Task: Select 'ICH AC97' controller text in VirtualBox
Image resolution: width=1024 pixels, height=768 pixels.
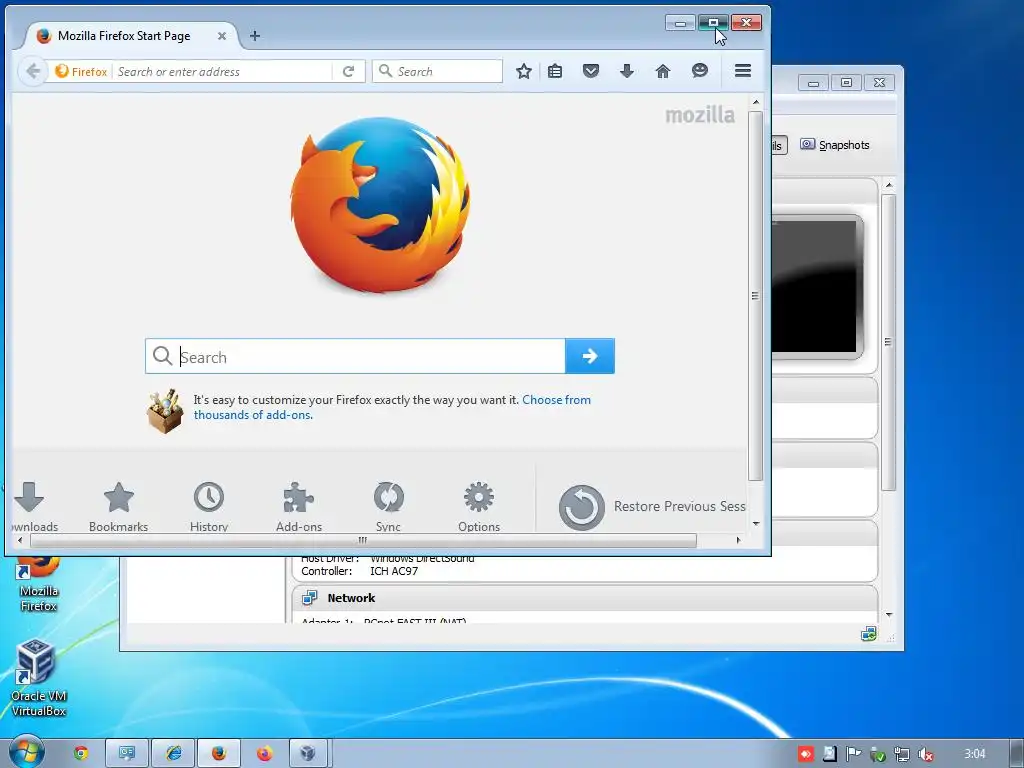Action: (x=394, y=571)
